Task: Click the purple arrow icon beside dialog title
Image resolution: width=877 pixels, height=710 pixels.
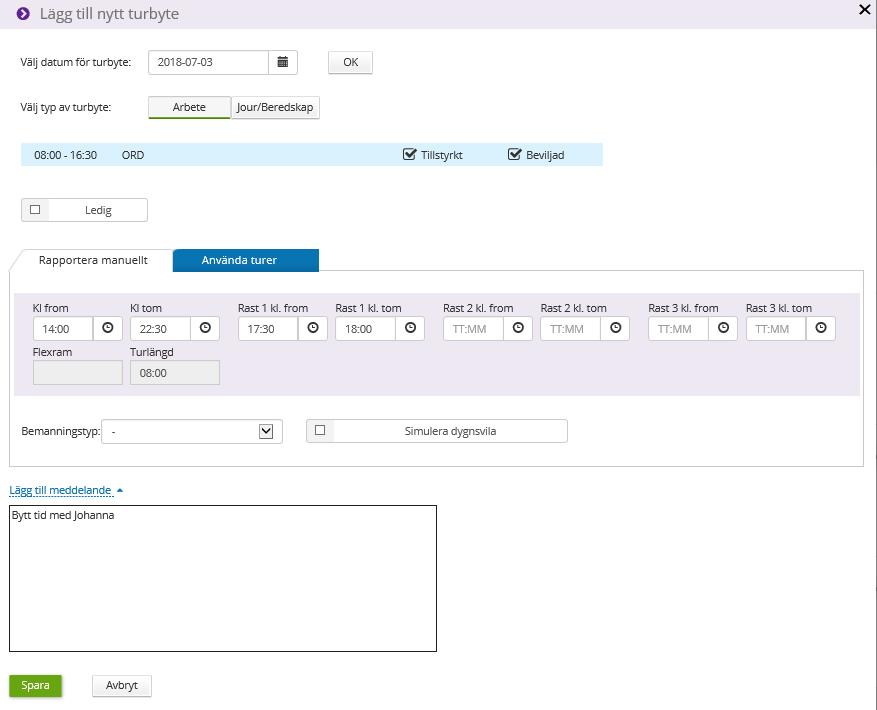Action: (x=23, y=13)
